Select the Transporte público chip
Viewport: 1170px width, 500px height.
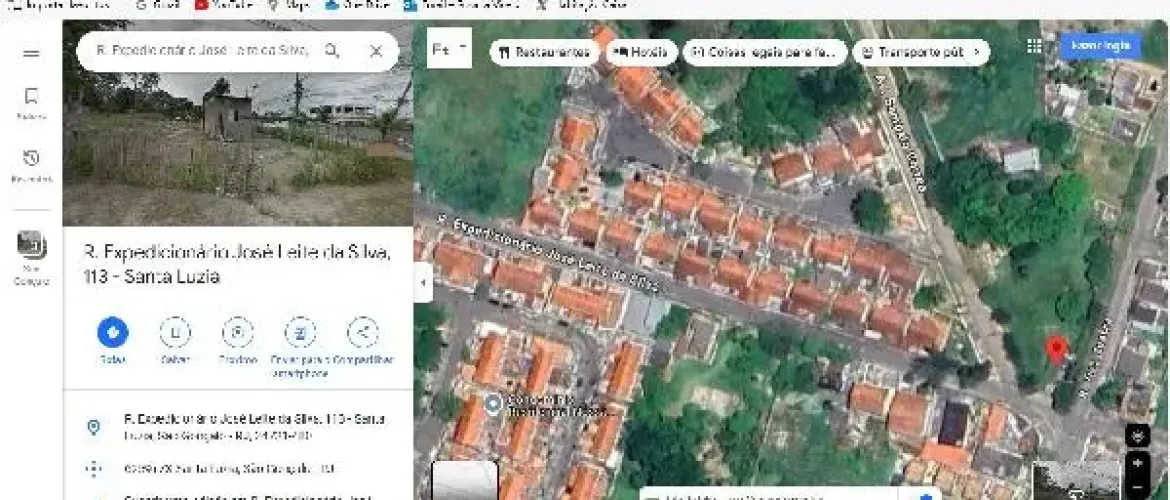[x=912, y=52]
